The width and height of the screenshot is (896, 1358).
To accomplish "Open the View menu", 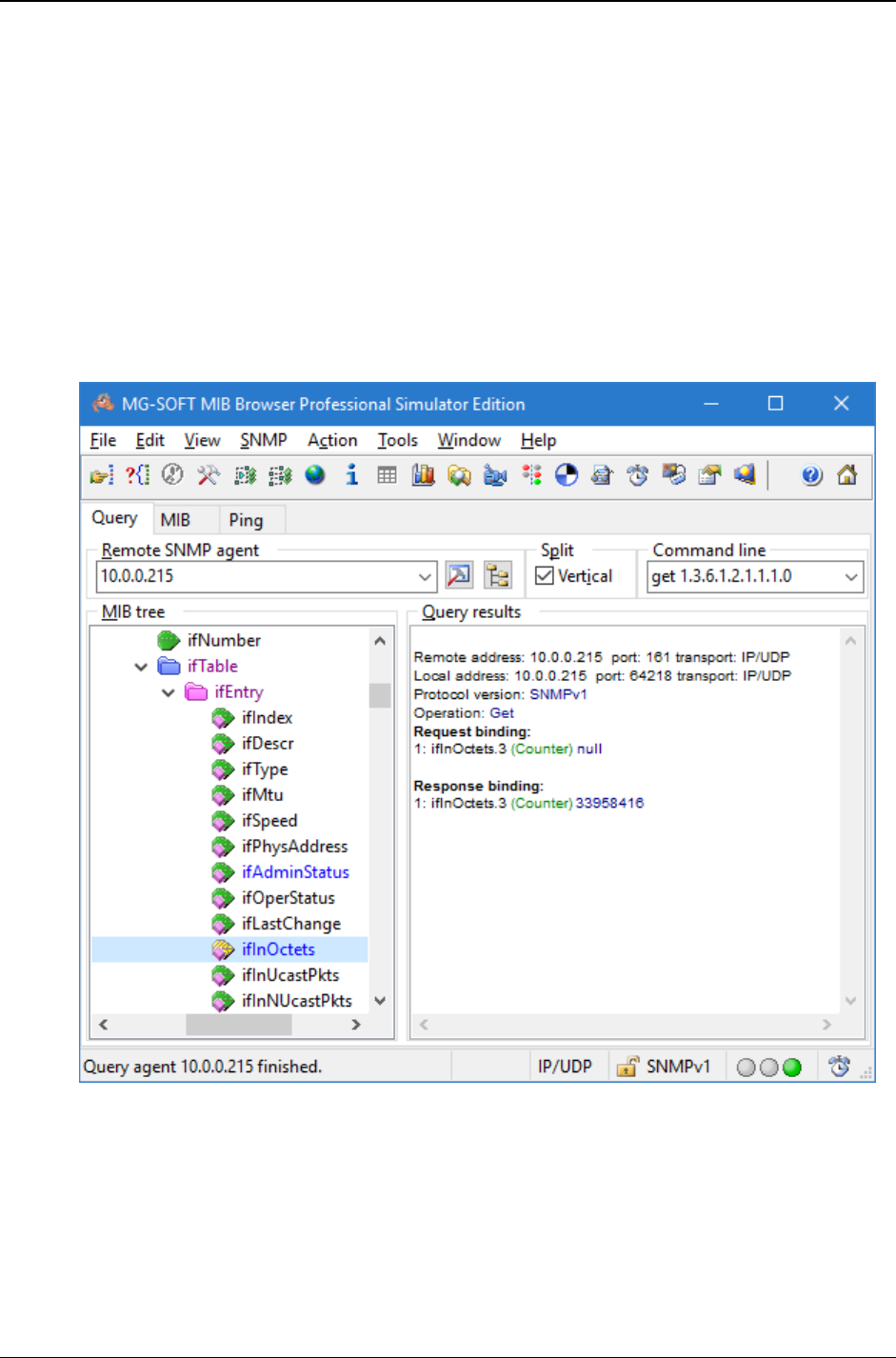I will 202,440.
